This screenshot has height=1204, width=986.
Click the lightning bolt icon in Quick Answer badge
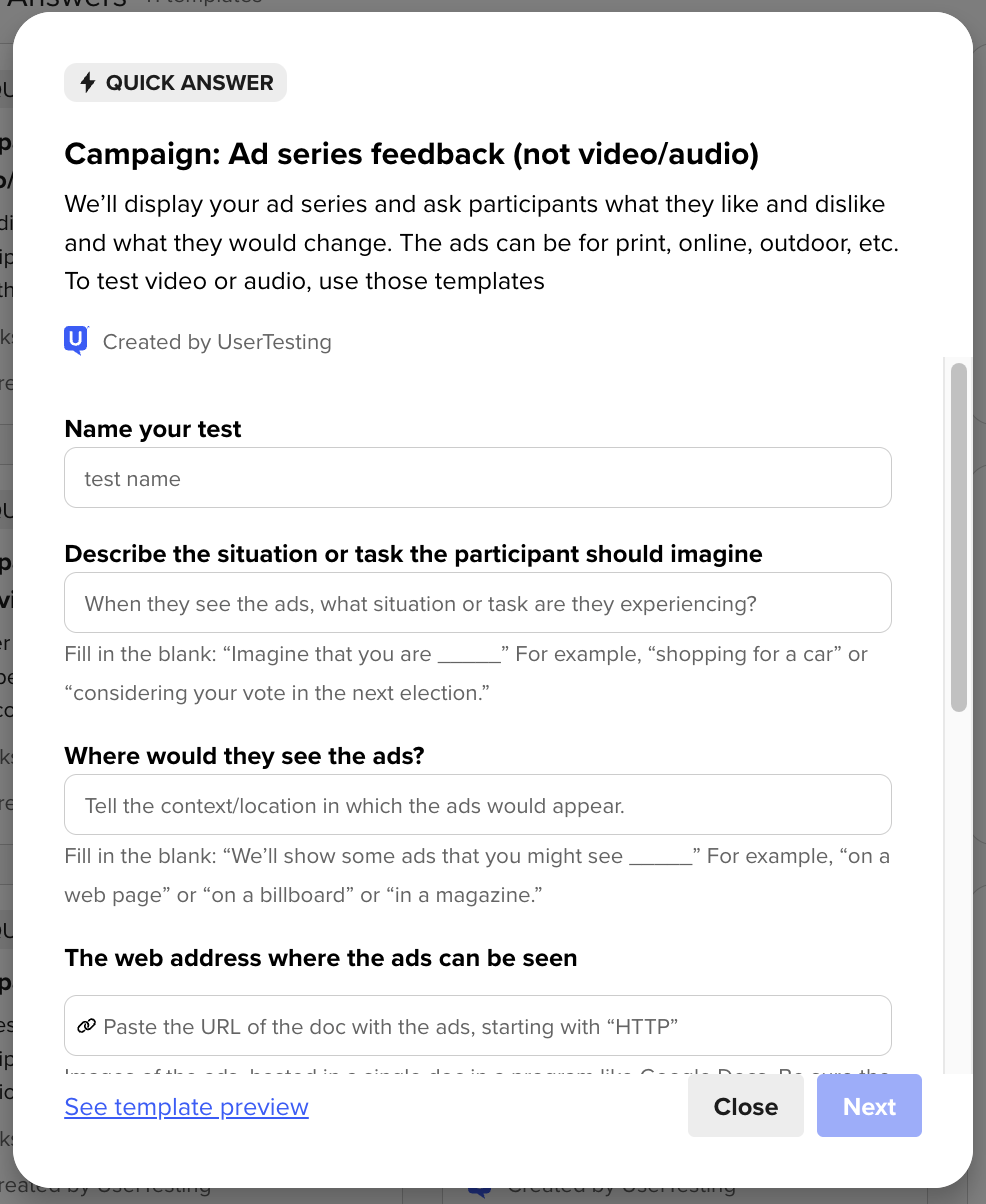coord(88,83)
